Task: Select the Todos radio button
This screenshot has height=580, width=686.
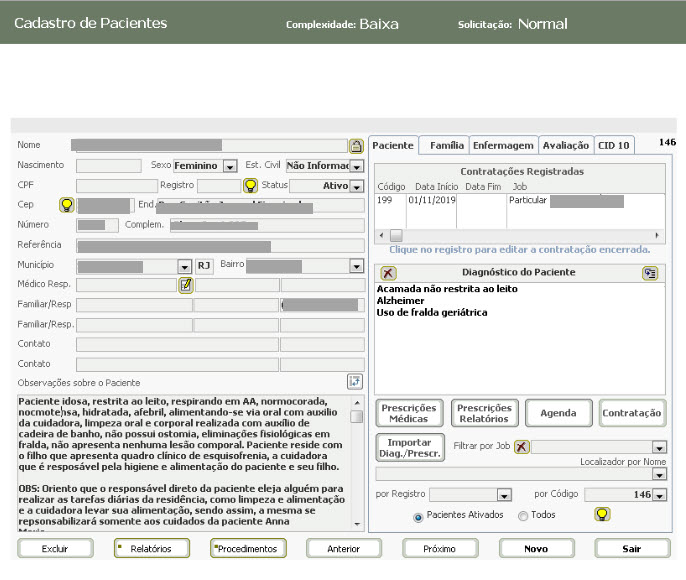Action: click(523, 516)
